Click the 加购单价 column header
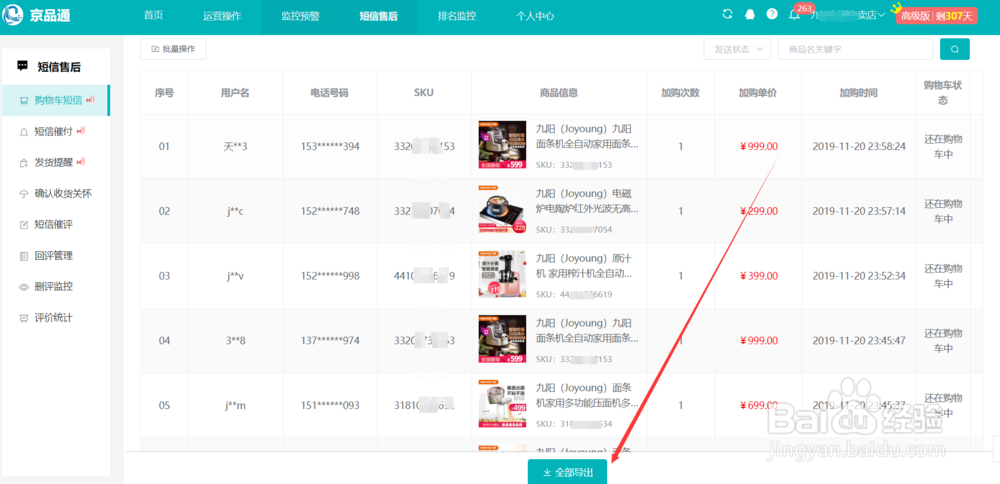The width and height of the screenshot is (1000, 484). [x=758, y=93]
